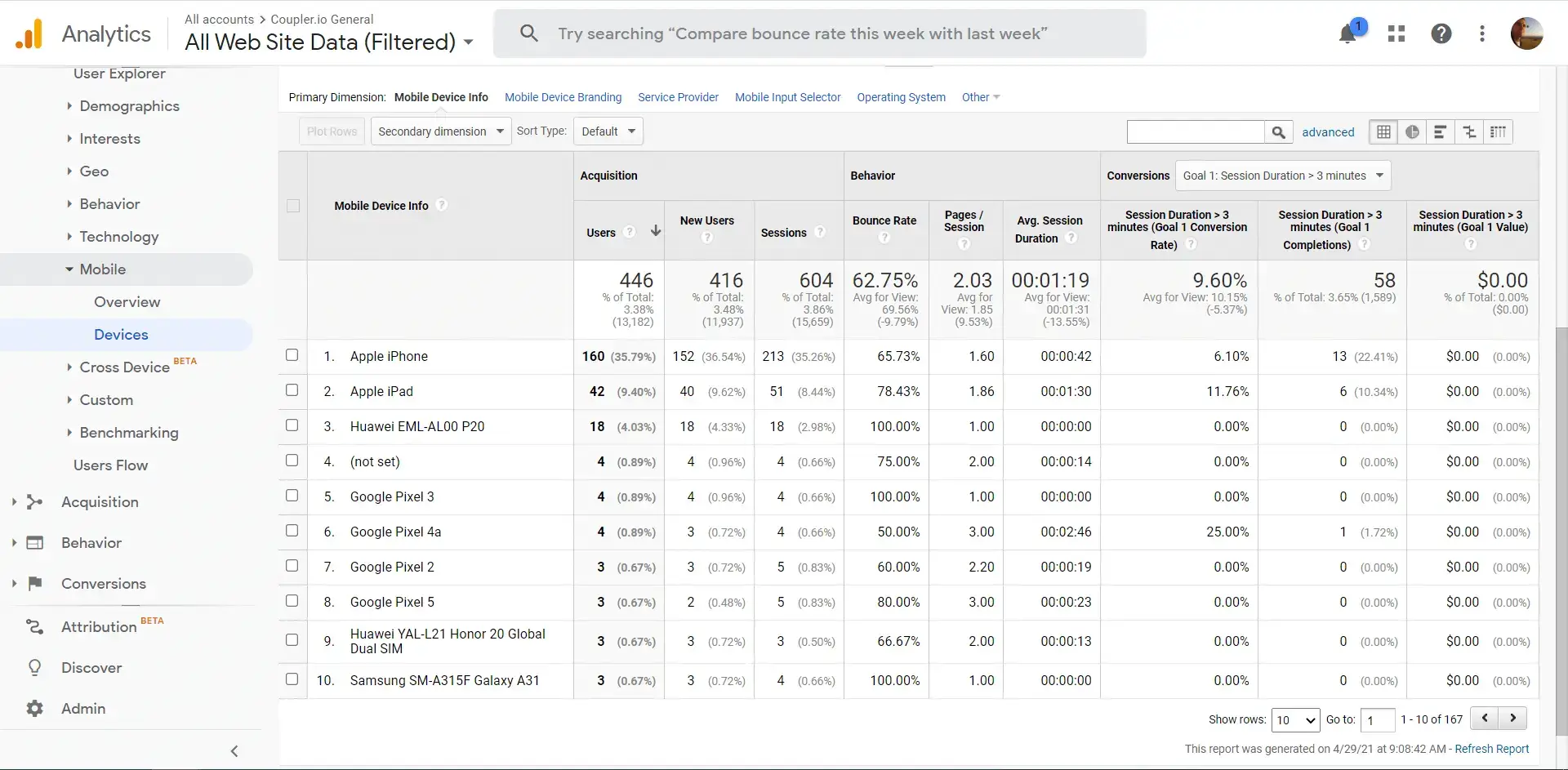Click the table search magnifier button
This screenshot has height=770, width=1568.
pos(1279,131)
